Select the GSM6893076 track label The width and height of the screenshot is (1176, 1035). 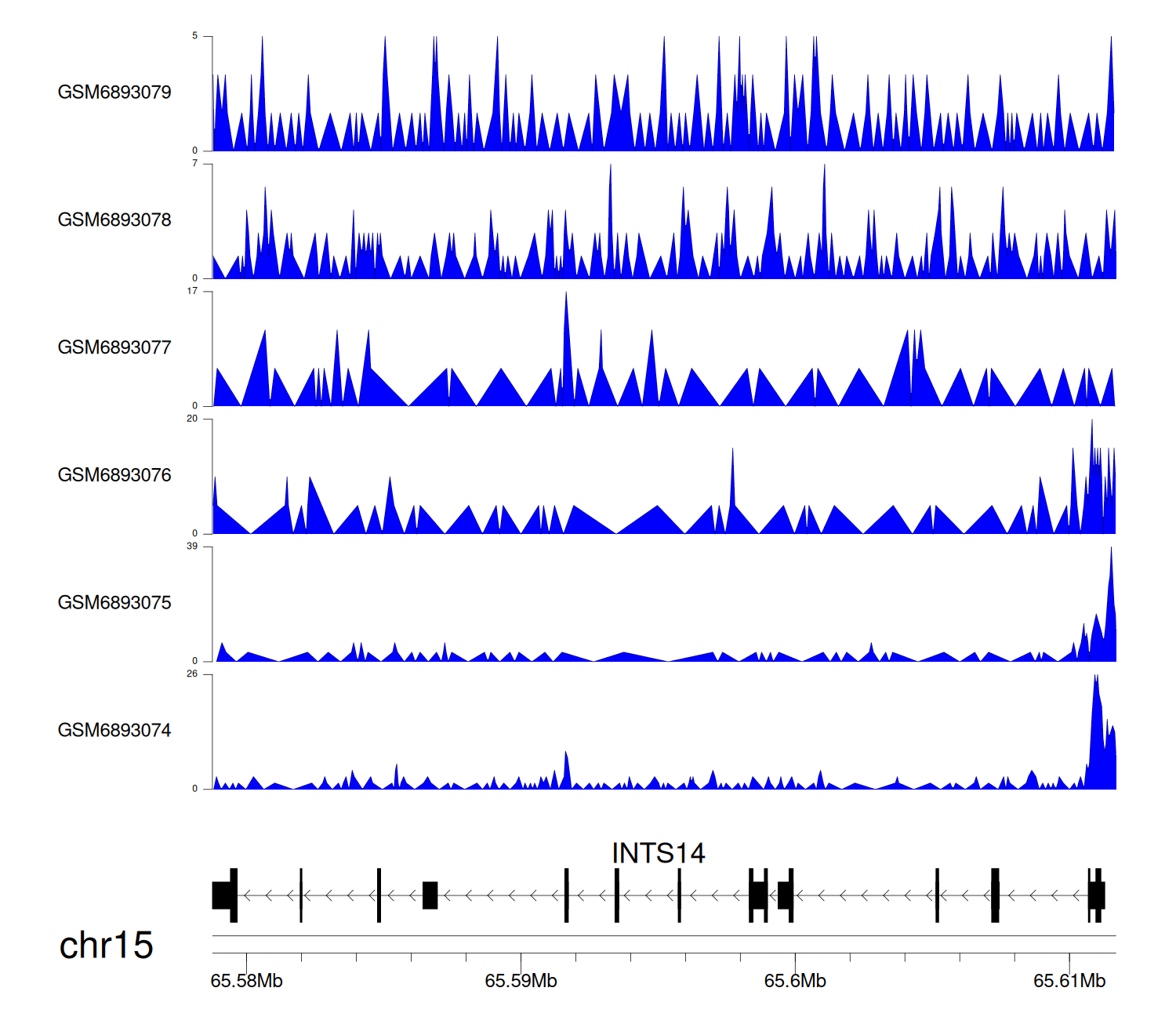[114, 476]
